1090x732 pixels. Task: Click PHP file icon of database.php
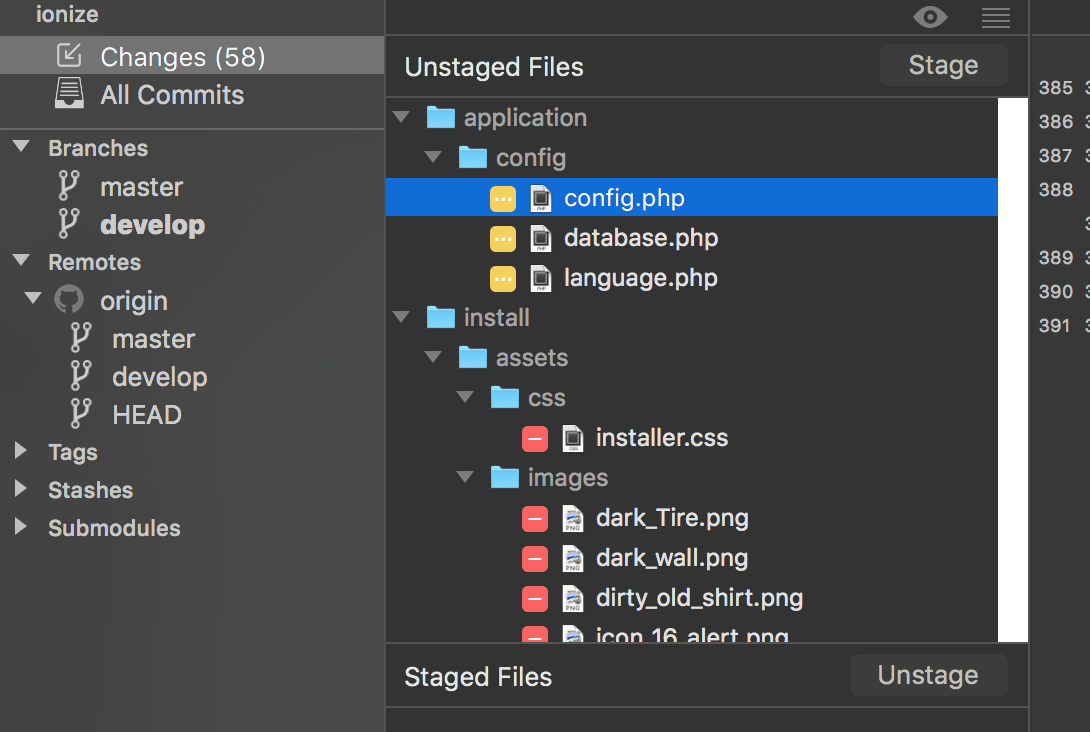pos(541,238)
